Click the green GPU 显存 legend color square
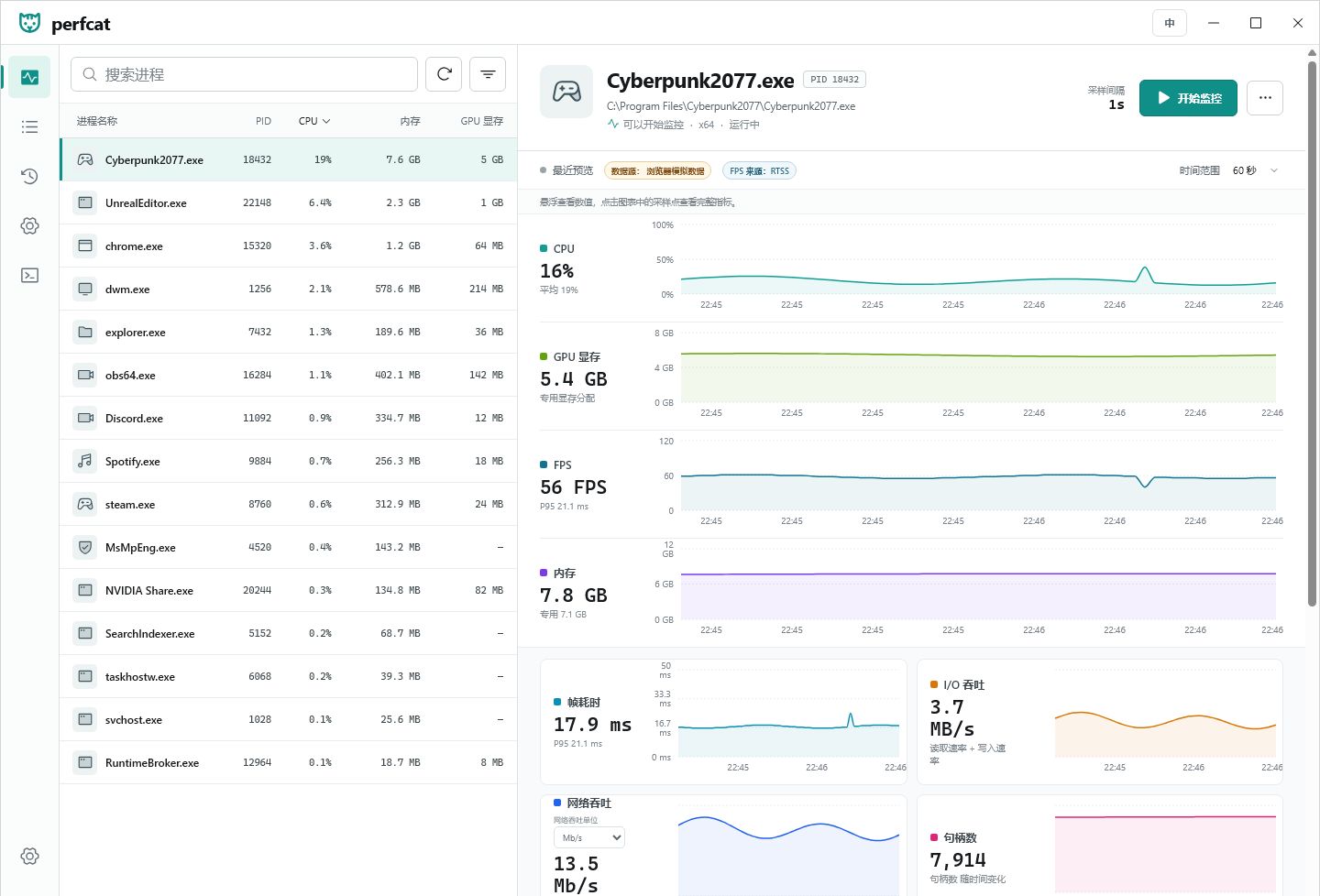 coord(544,356)
